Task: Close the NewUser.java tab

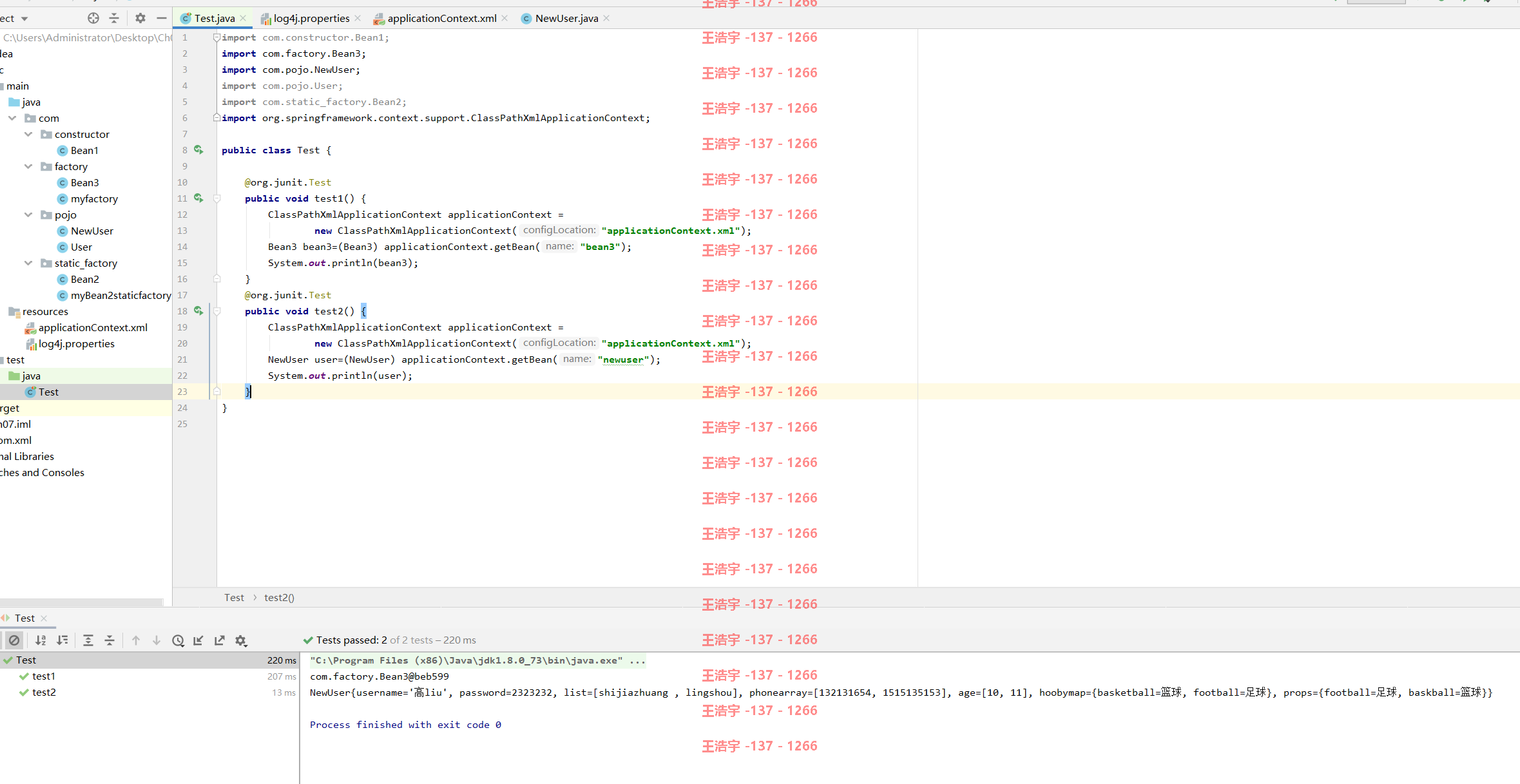Action: (x=606, y=18)
